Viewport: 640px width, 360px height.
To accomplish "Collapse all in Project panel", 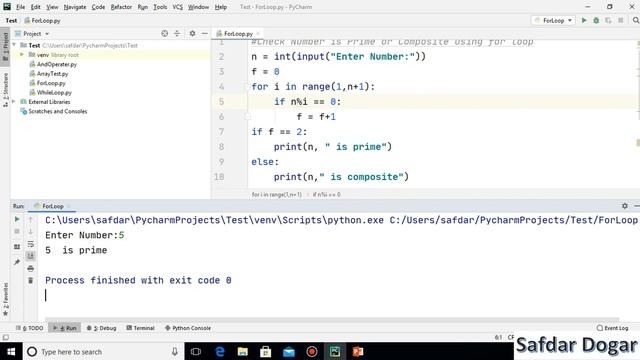I will pyautogui.click(x=177, y=33).
